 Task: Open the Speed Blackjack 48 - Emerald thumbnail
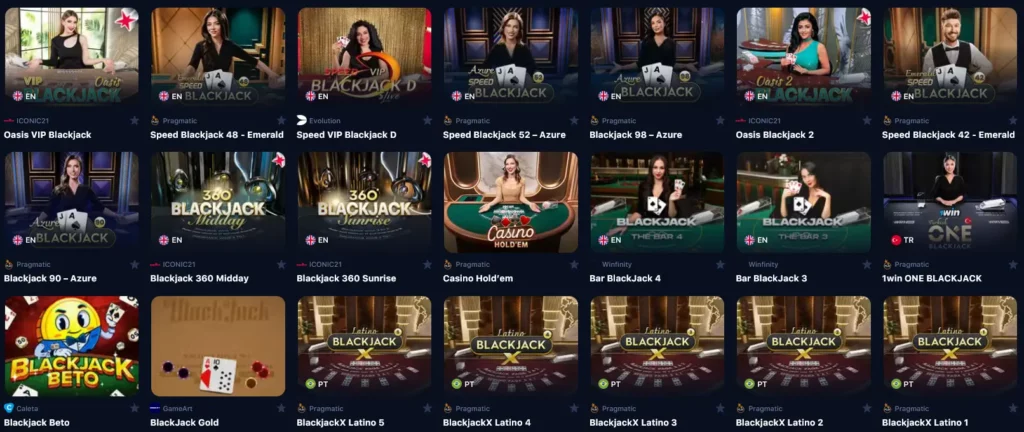click(218, 58)
